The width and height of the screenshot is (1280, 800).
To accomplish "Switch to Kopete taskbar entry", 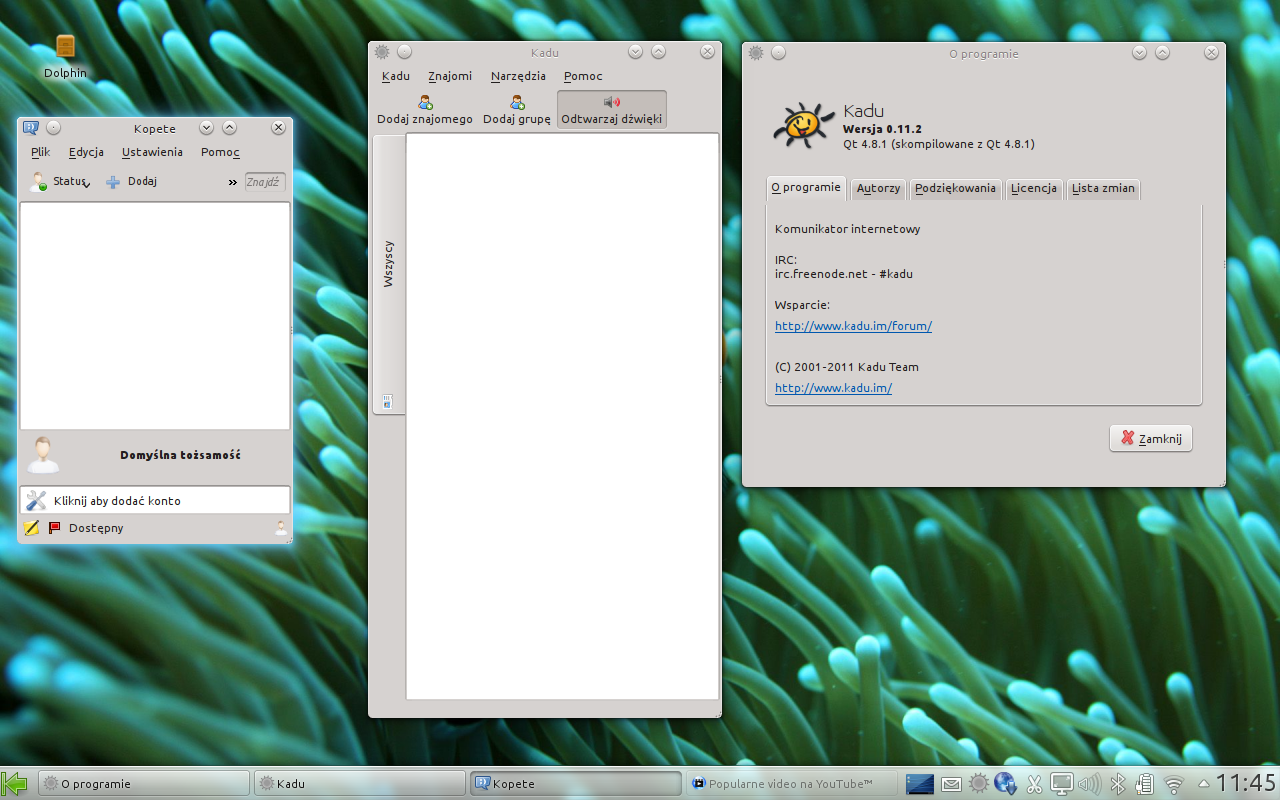I will tap(576, 783).
